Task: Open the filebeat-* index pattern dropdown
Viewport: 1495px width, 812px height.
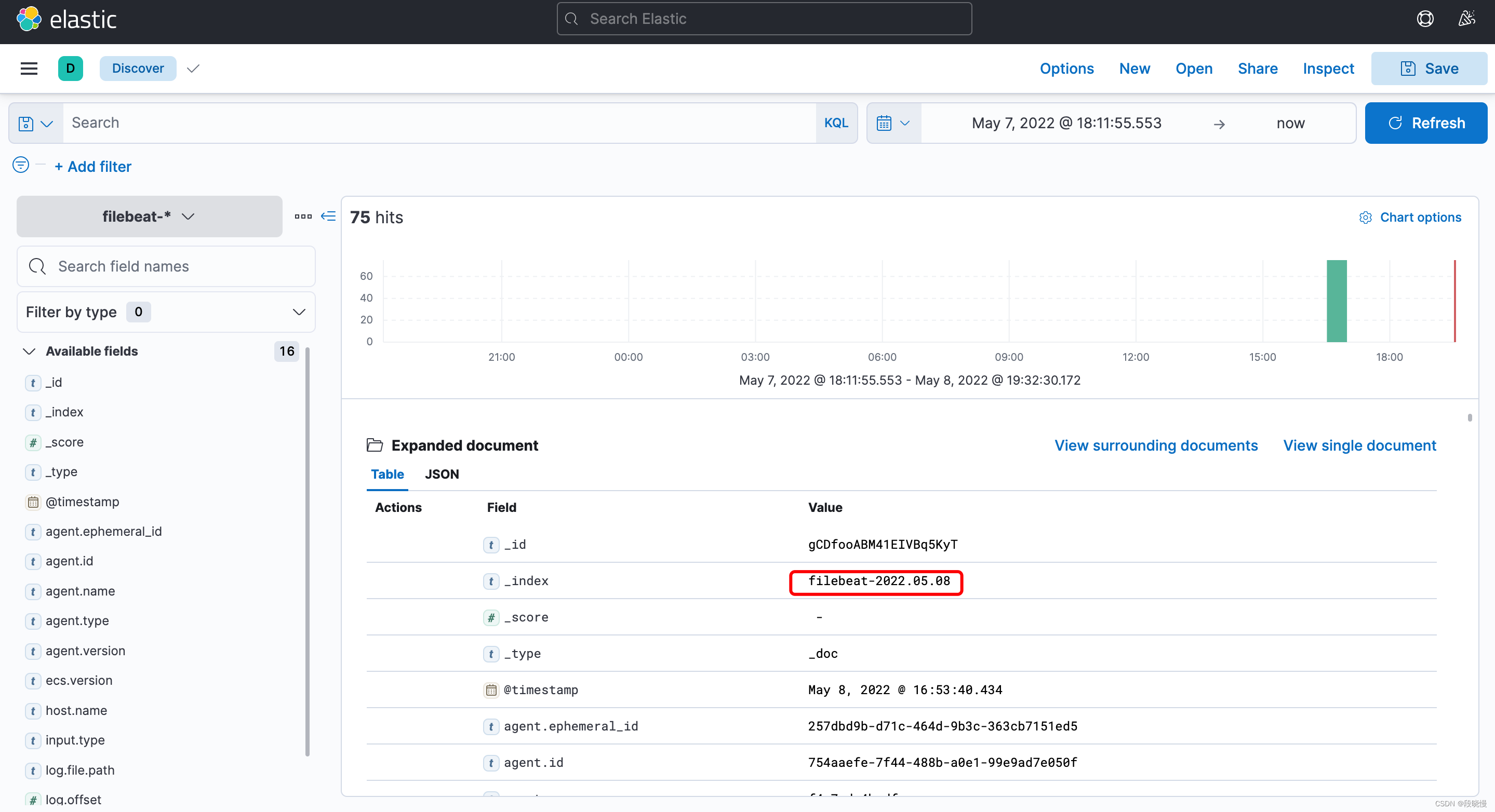Action: [x=149, y=216]
